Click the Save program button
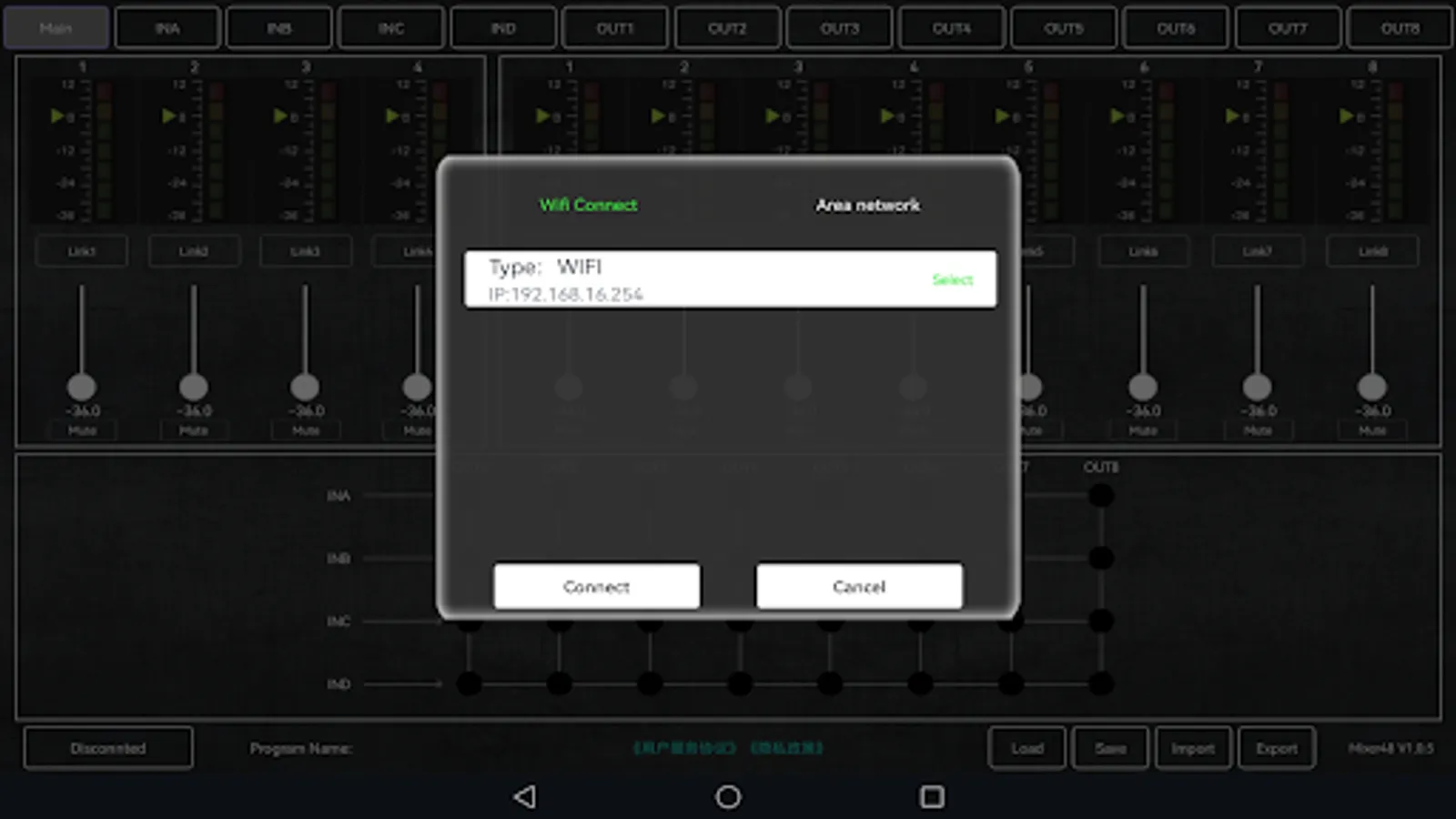Screen dimensions: 1456x819 click(x=1110, y=748)
